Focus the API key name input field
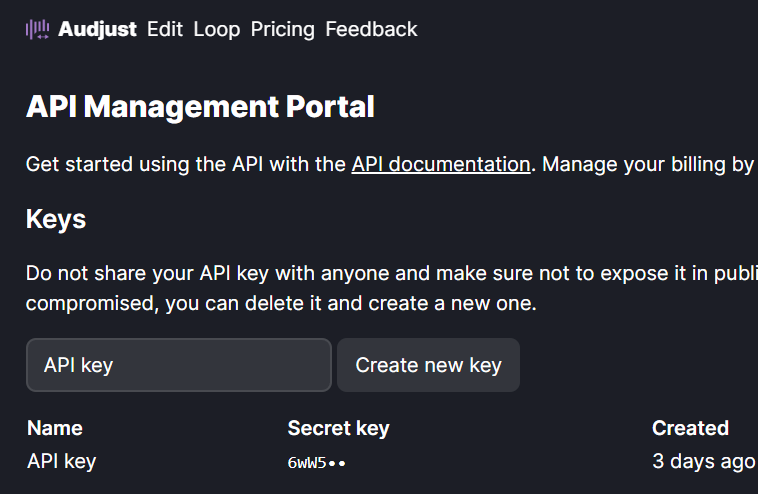The image size is (758, 494). 178,365
